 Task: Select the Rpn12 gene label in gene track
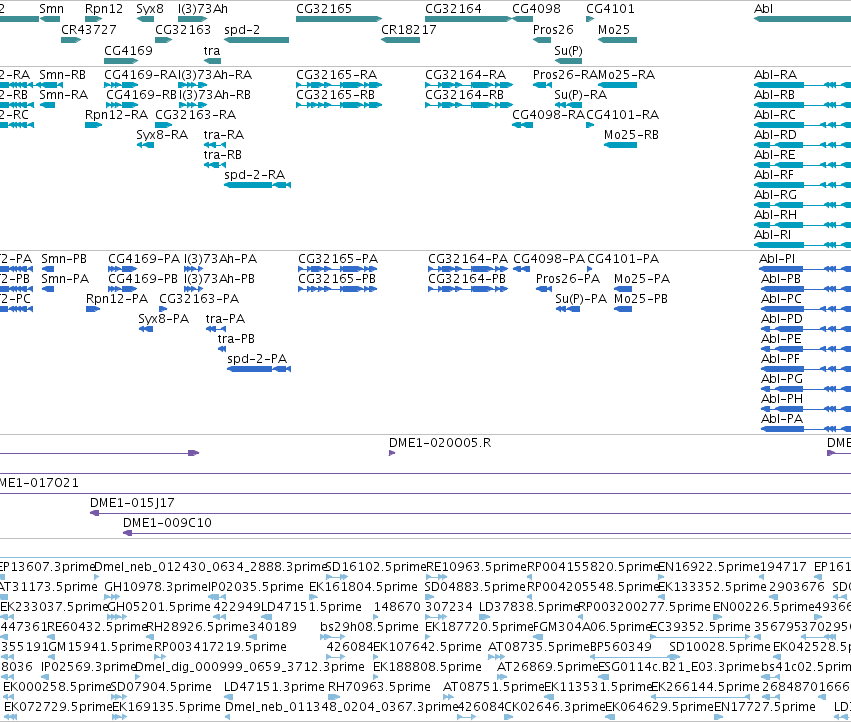[104, 9]
